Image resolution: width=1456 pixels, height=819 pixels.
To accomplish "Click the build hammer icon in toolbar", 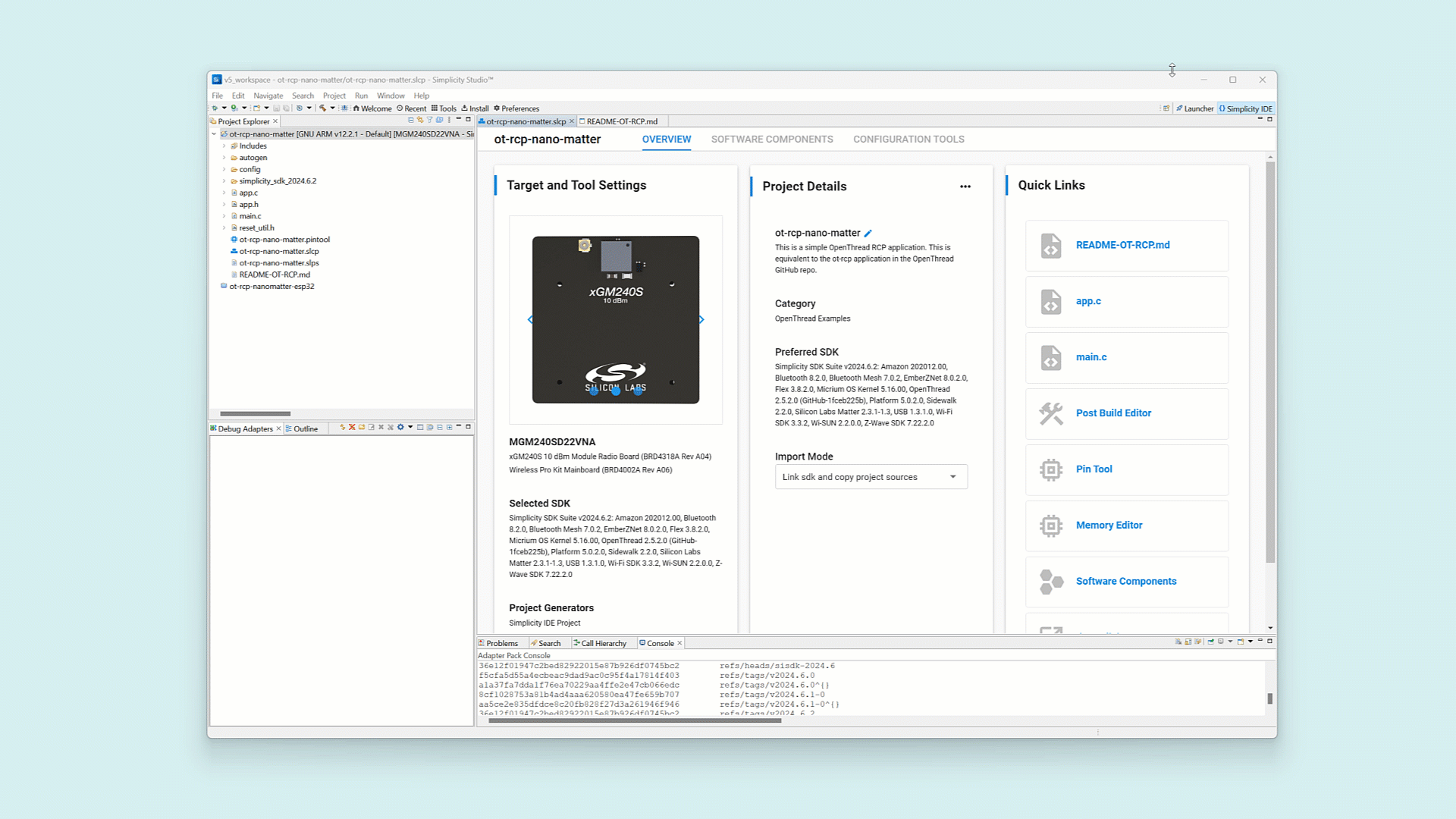I will click(322, 108).
